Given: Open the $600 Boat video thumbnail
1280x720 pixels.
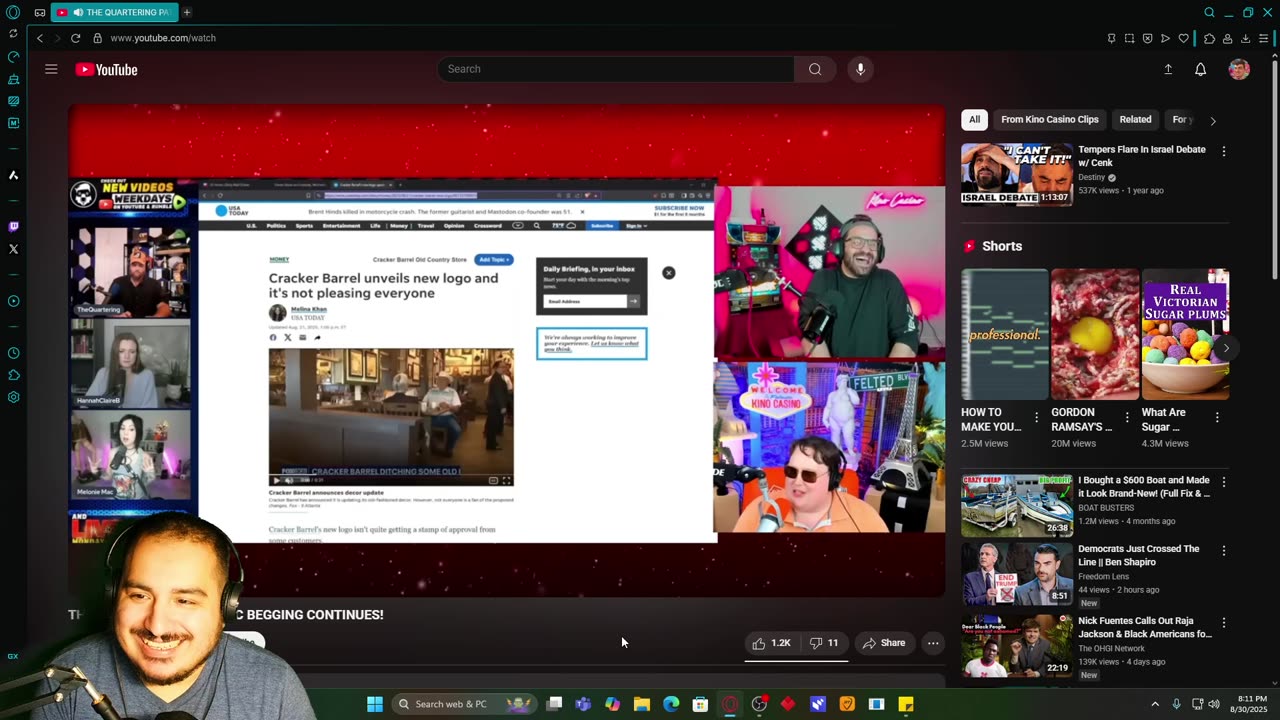Looking at the screenshot, I should click(x=1016, y=506).
